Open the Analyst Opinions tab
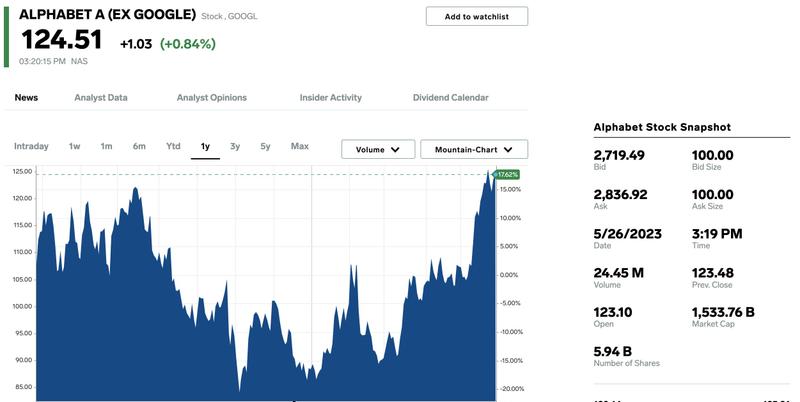Viewport: 800px width, 402px height. (212, 97)
